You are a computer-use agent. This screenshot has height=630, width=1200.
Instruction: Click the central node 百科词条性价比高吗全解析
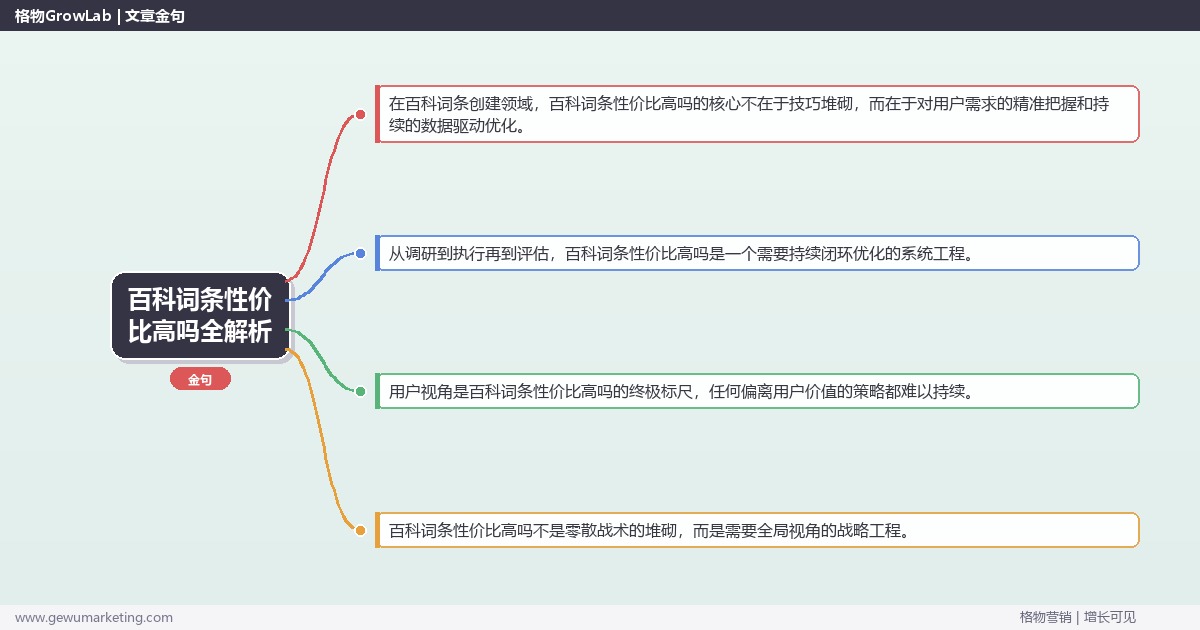200,315
